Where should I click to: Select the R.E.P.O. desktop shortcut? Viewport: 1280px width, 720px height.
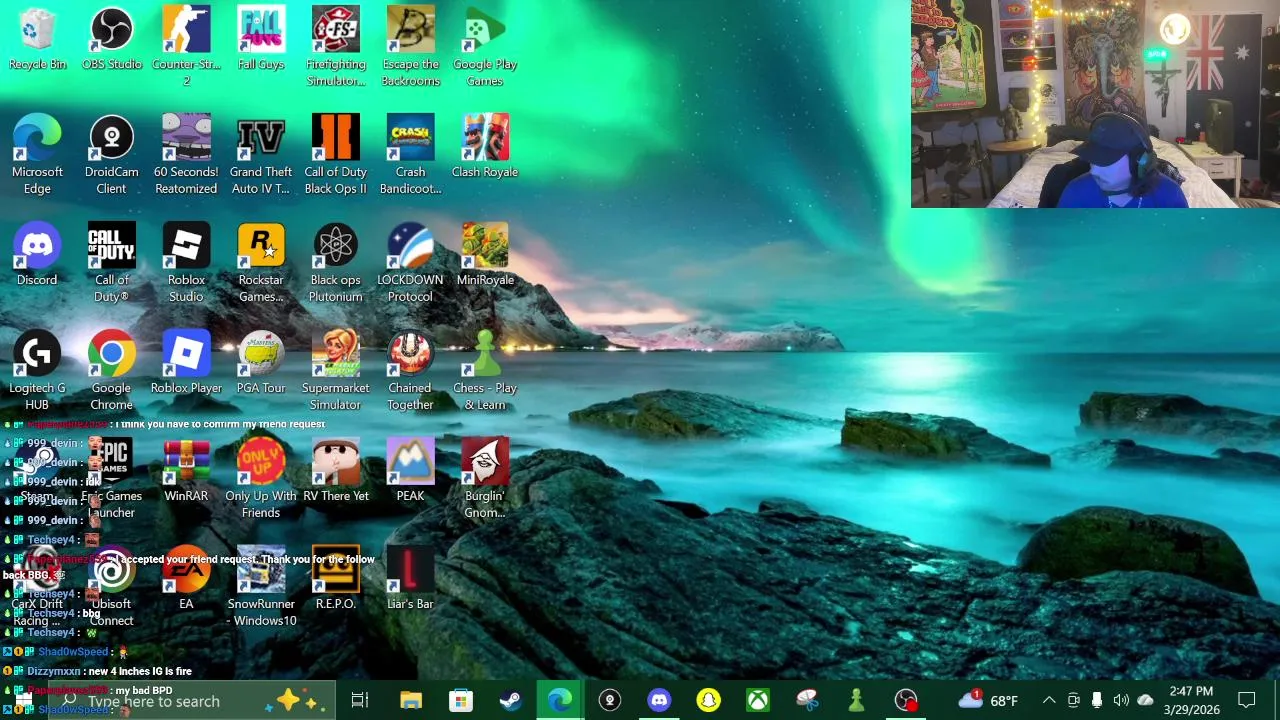335,580
